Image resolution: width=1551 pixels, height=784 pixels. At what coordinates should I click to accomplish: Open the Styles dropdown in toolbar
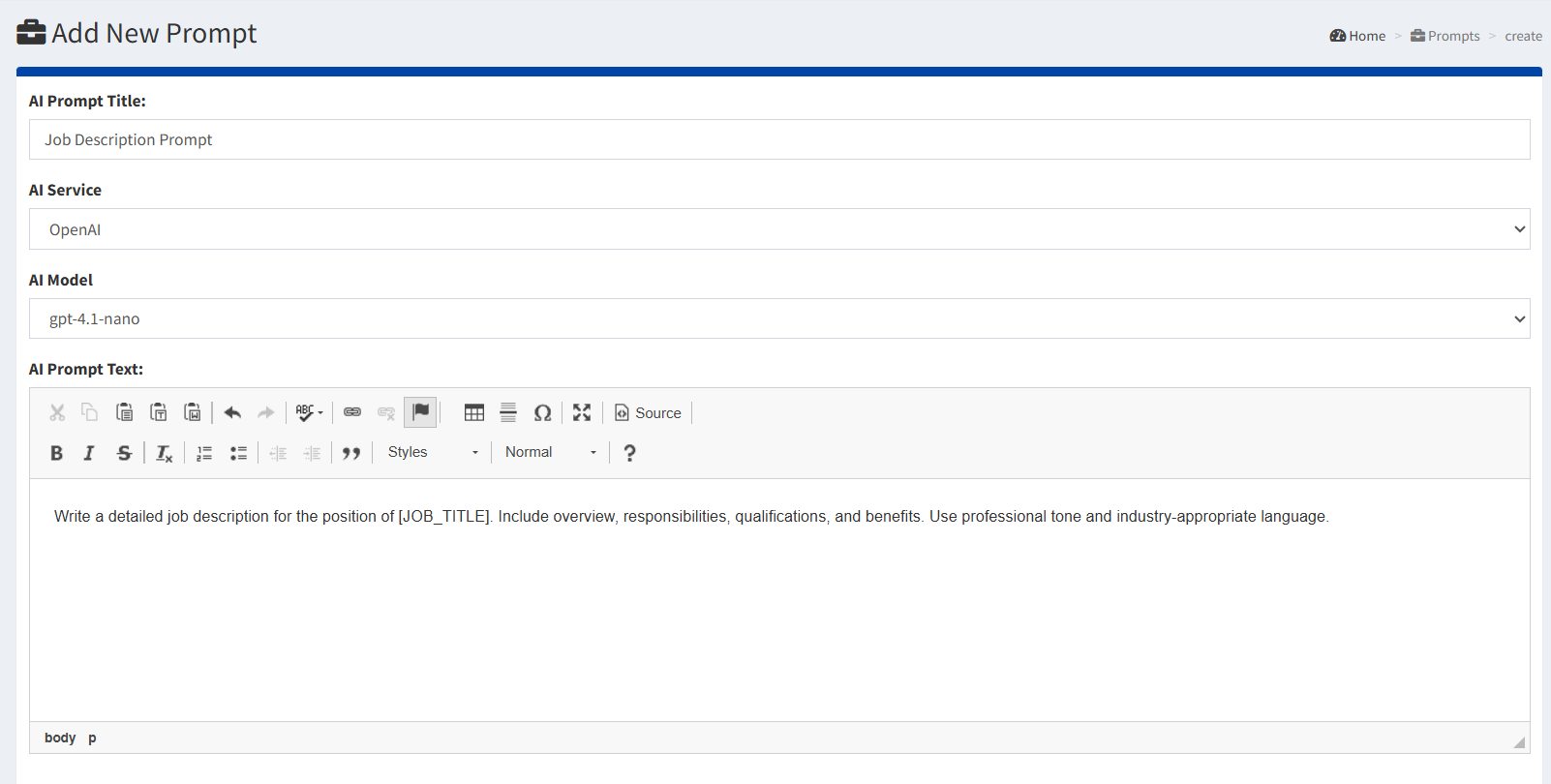[433, 452]
